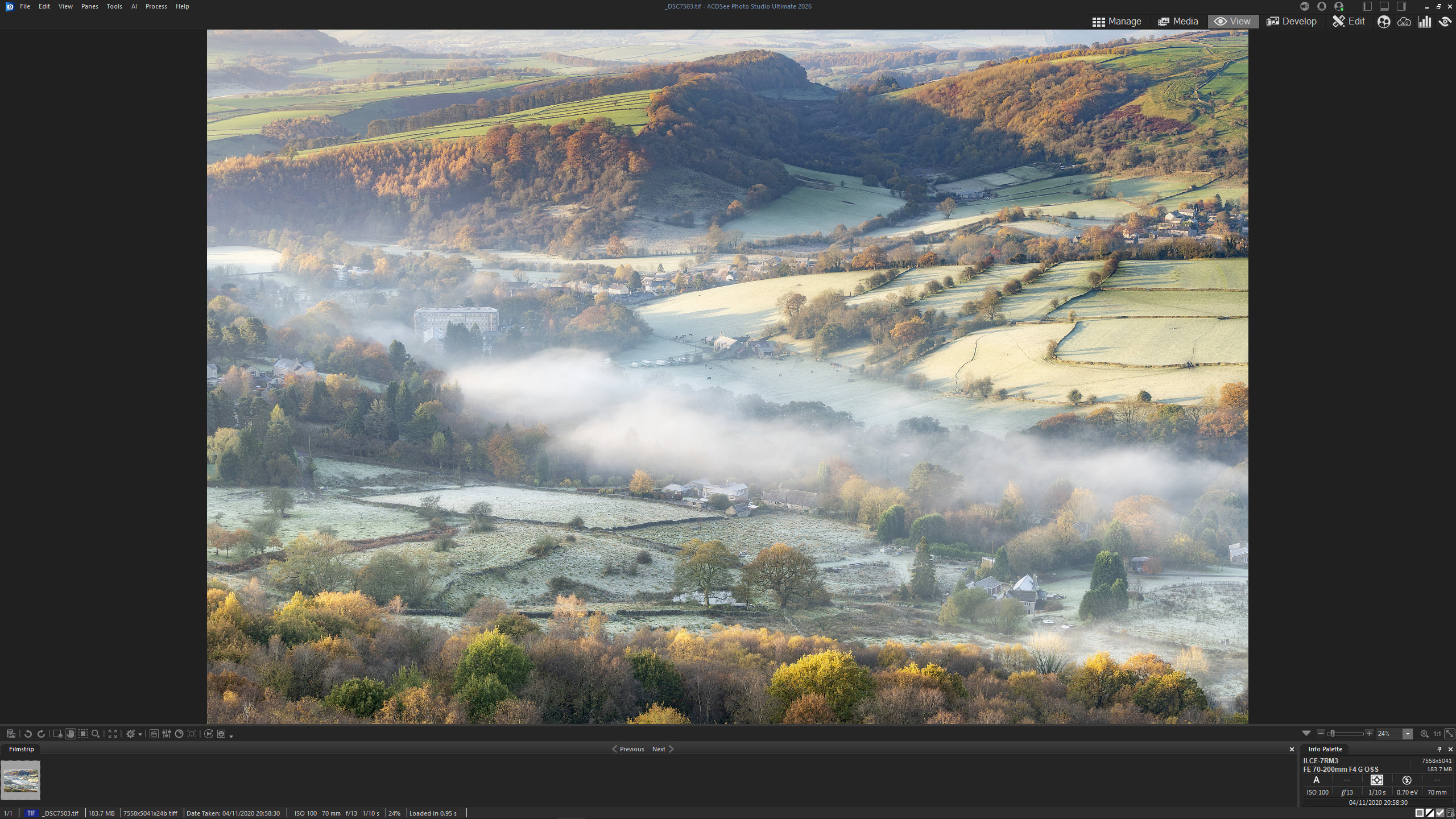Expand the external editors gear dropdown
The width and height of the screenshot is (1456, 819).
point(140,734)
